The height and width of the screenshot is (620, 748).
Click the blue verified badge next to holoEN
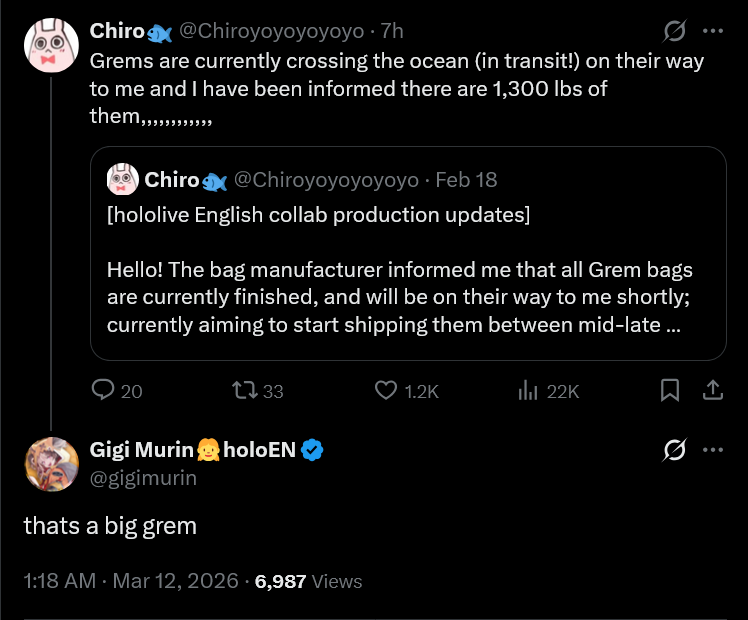[x=312, y=450]
